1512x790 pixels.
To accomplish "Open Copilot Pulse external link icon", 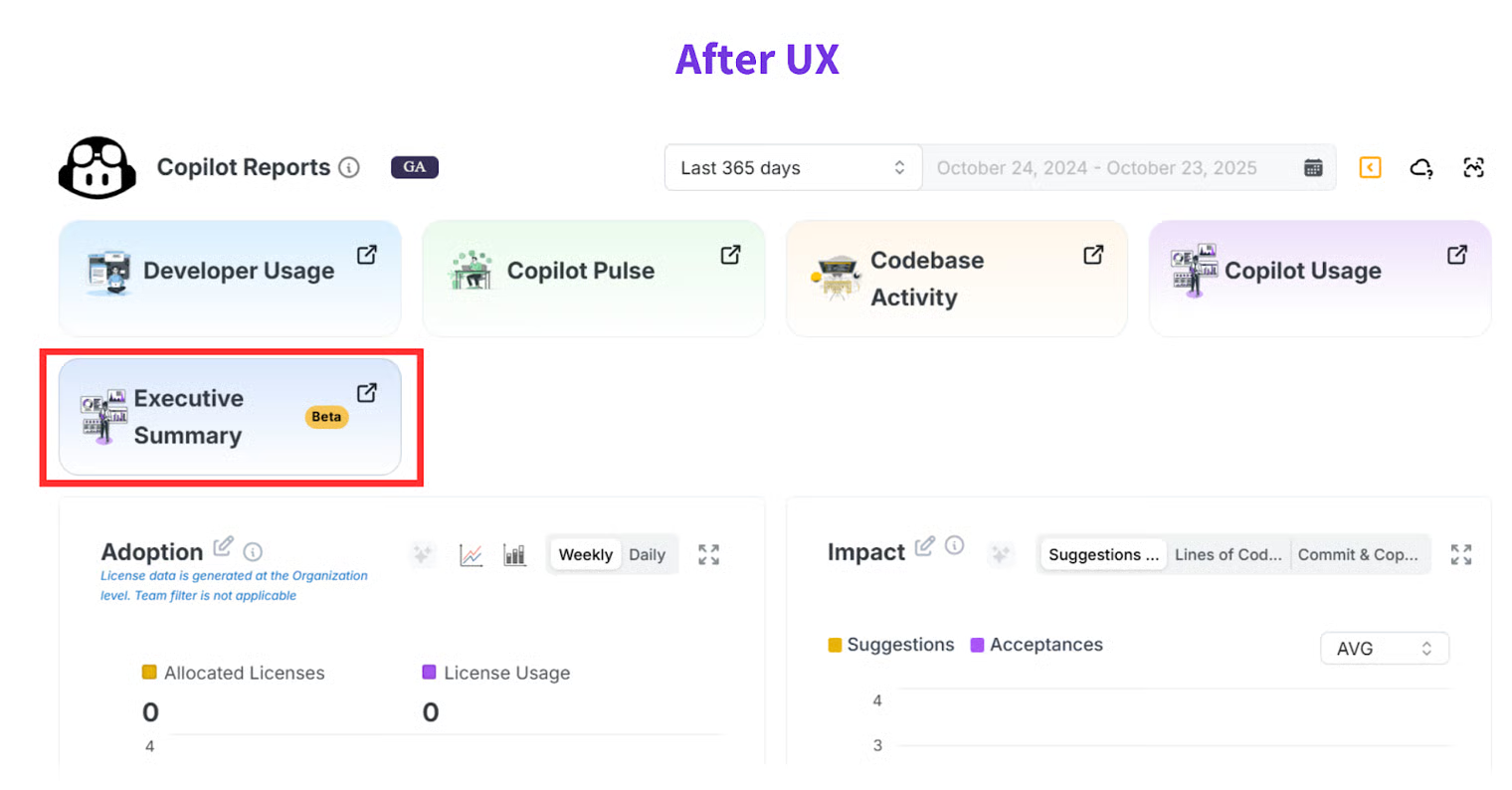I will tap(730, 256).
